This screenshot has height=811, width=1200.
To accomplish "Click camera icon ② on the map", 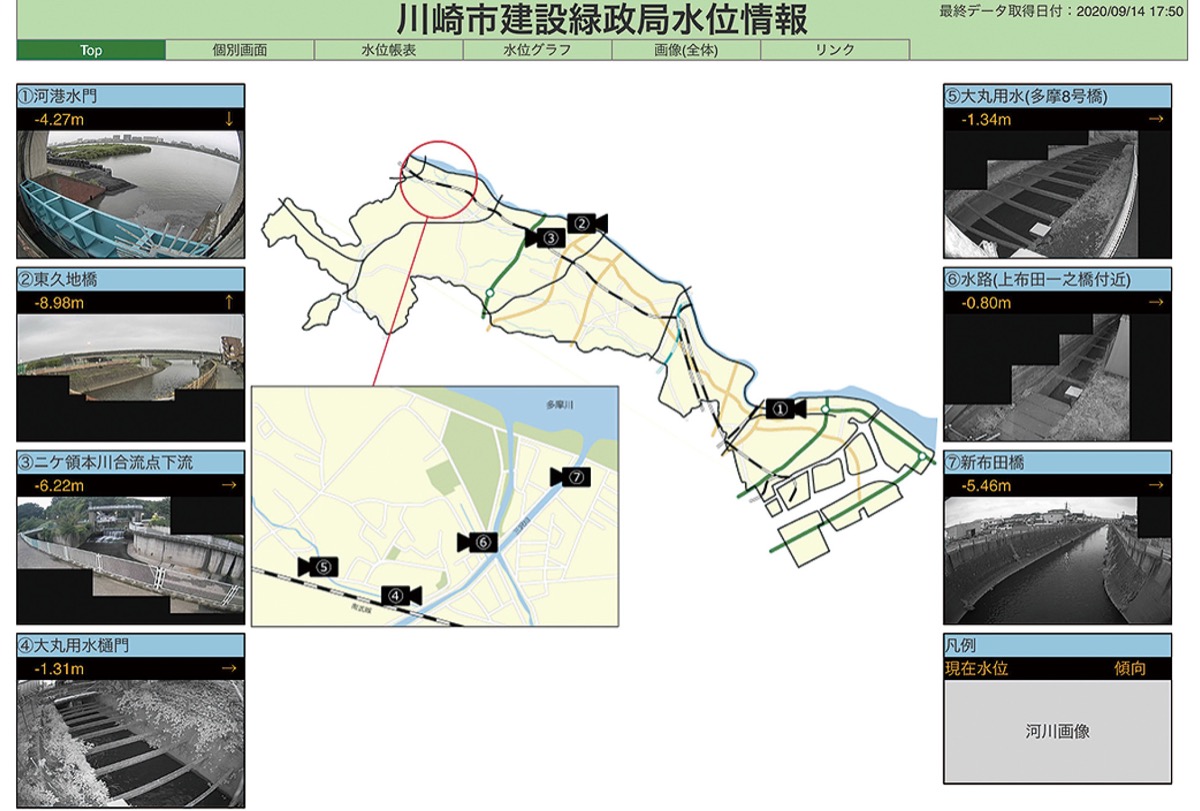I will click(585, 223).
